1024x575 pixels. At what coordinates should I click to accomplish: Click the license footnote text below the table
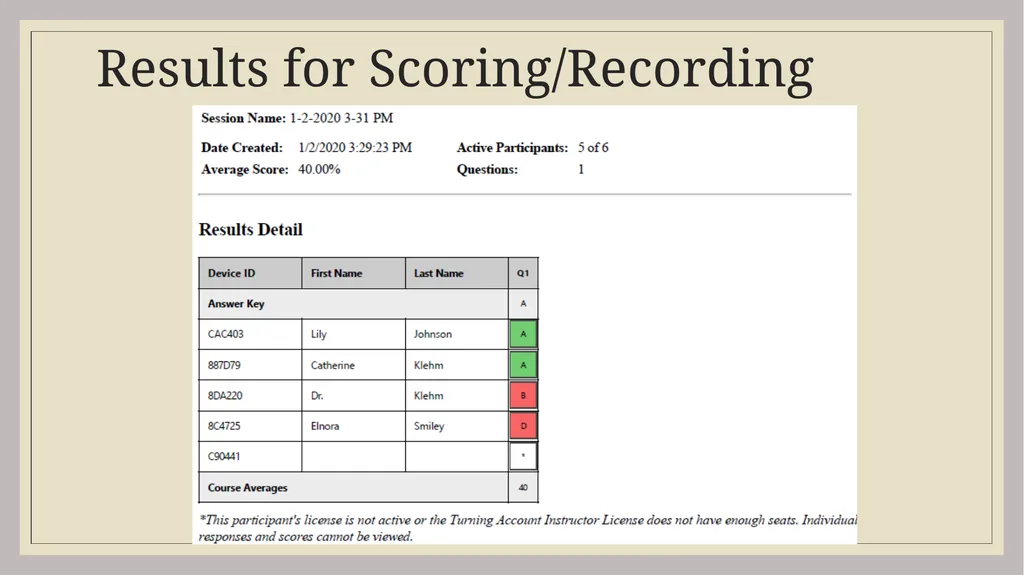[x=528, y=528]
